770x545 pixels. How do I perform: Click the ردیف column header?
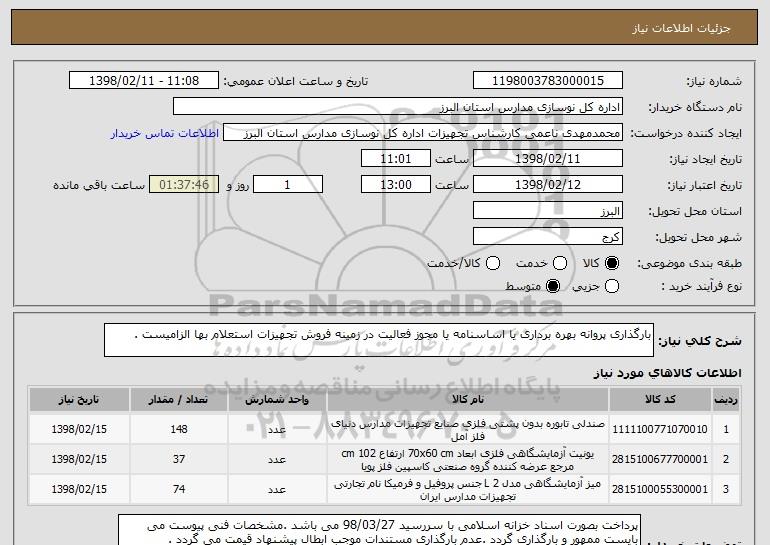pyautogui.click(x=726, y=400)
